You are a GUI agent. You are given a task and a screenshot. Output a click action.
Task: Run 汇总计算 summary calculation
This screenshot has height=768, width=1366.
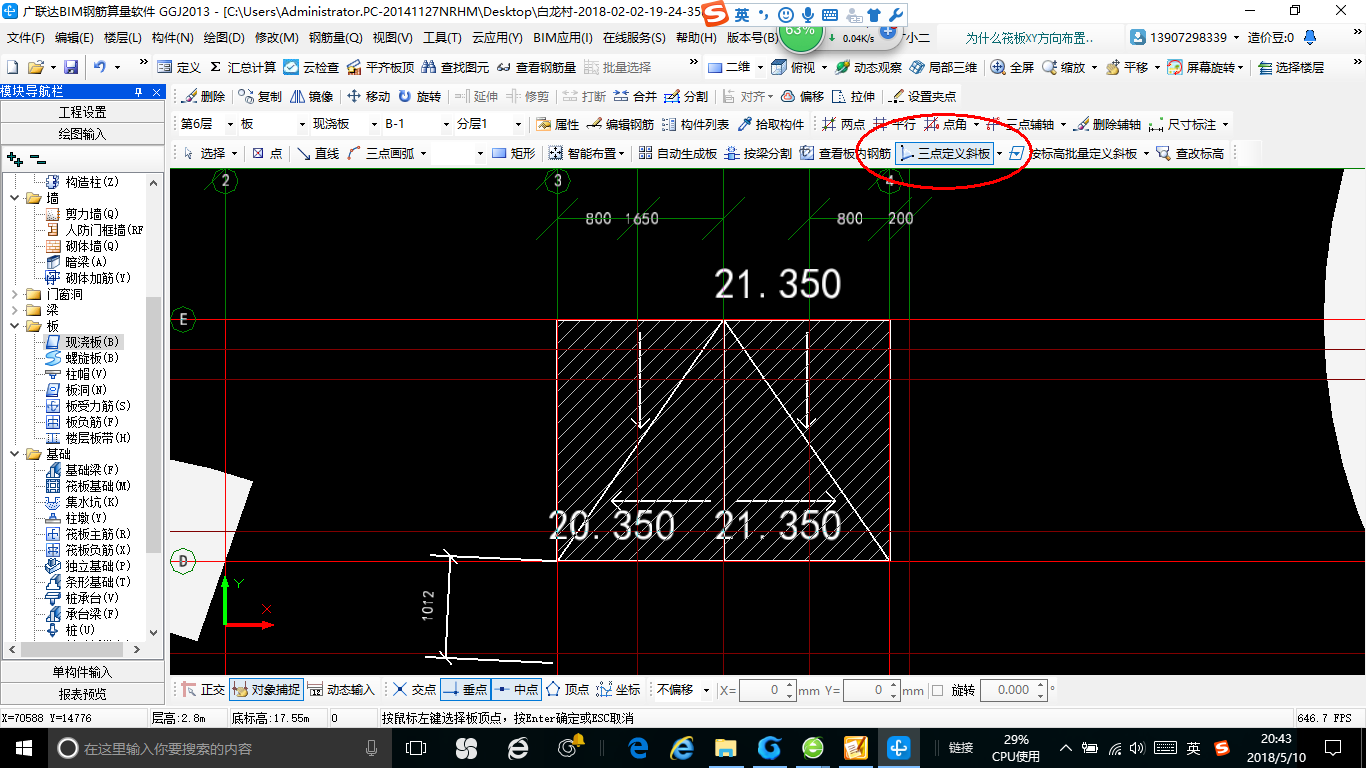(243, 67)
